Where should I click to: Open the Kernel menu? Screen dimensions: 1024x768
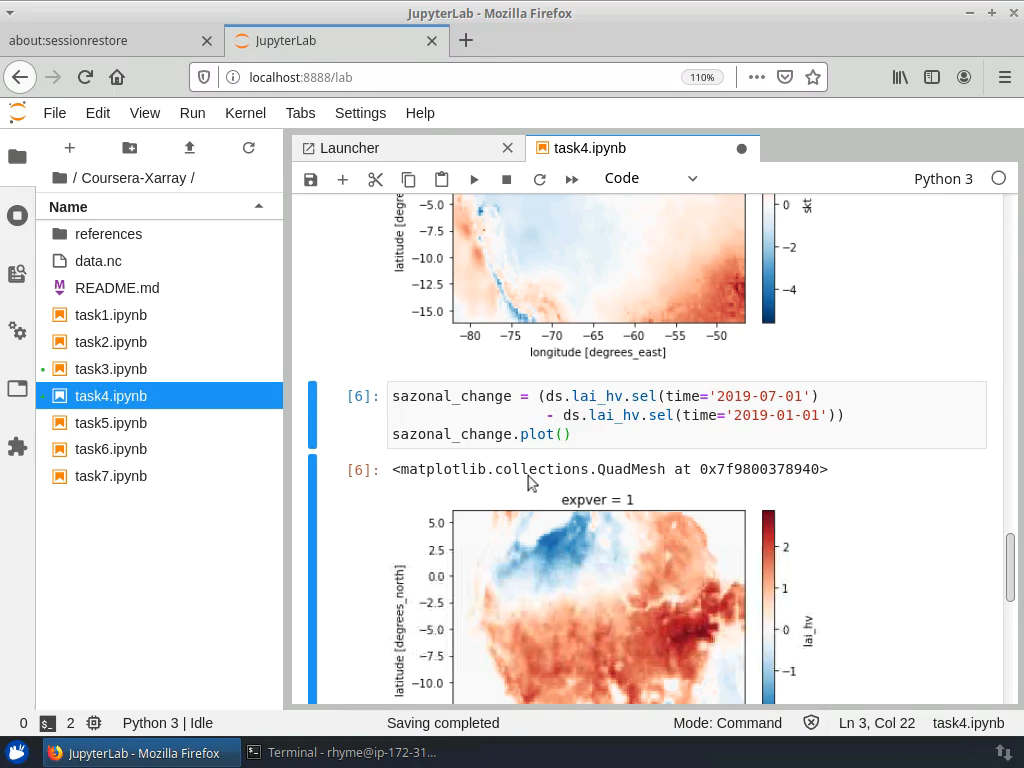click(245, 113)
